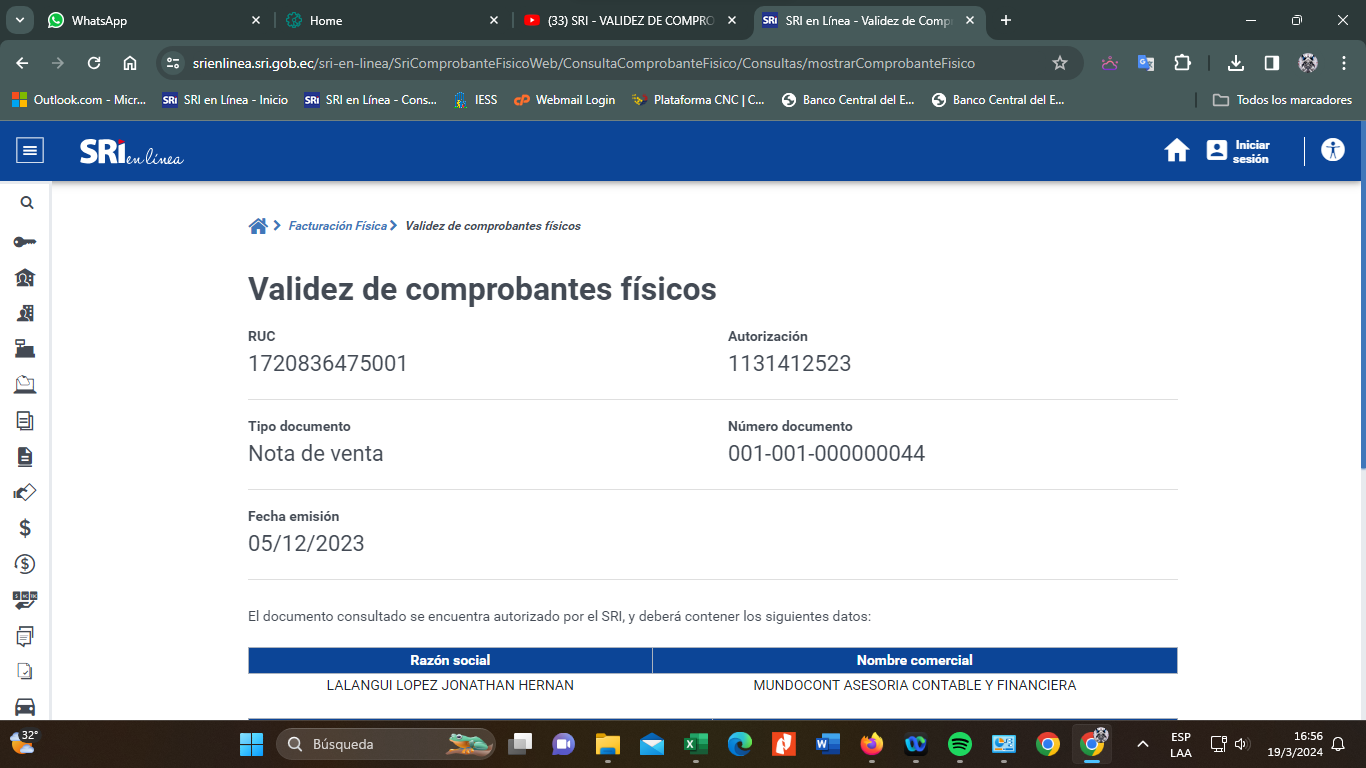Bookmark this page with star icon

pyautogui.click(x=1060, y=63)
